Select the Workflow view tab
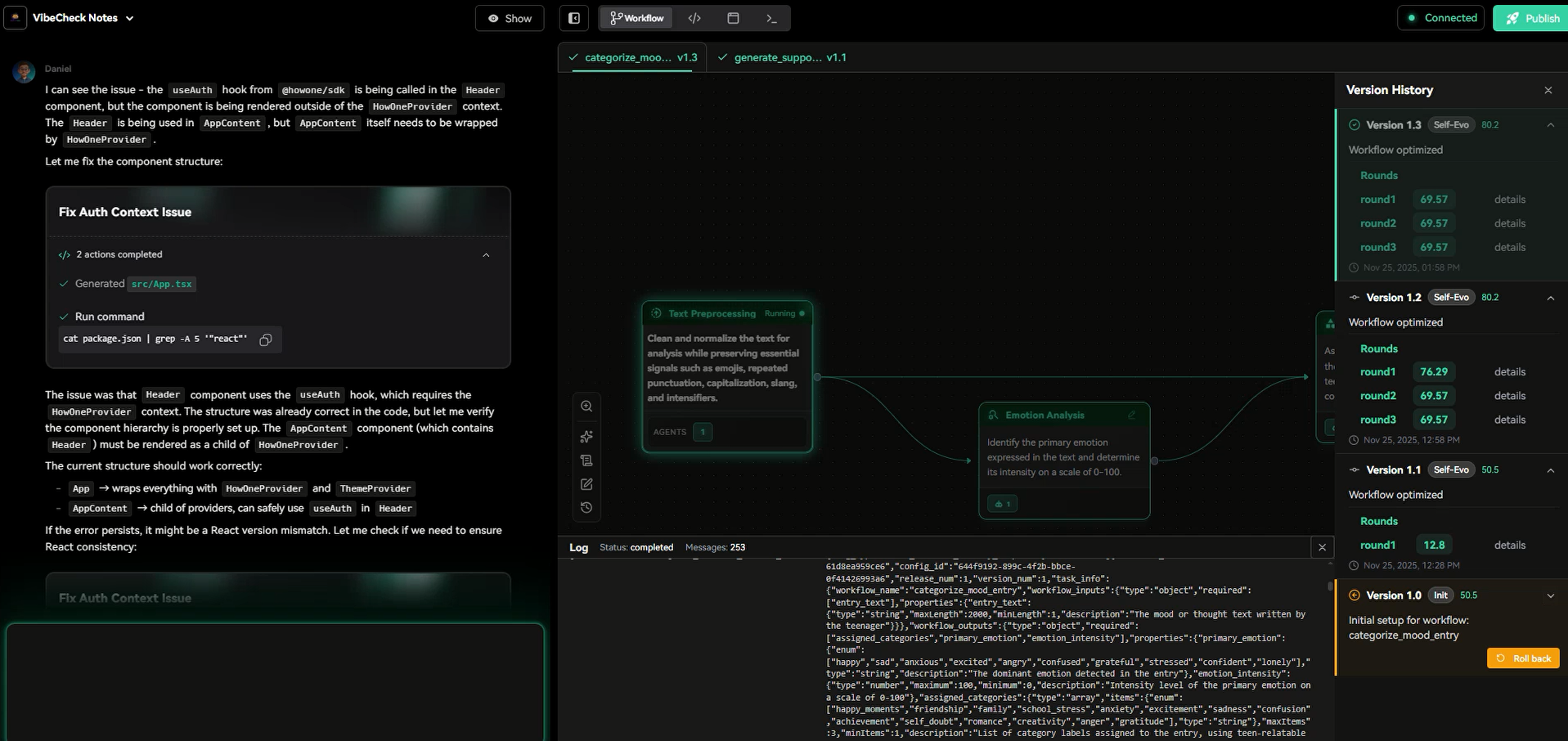The image size is (1568, 741). point(636,18)
